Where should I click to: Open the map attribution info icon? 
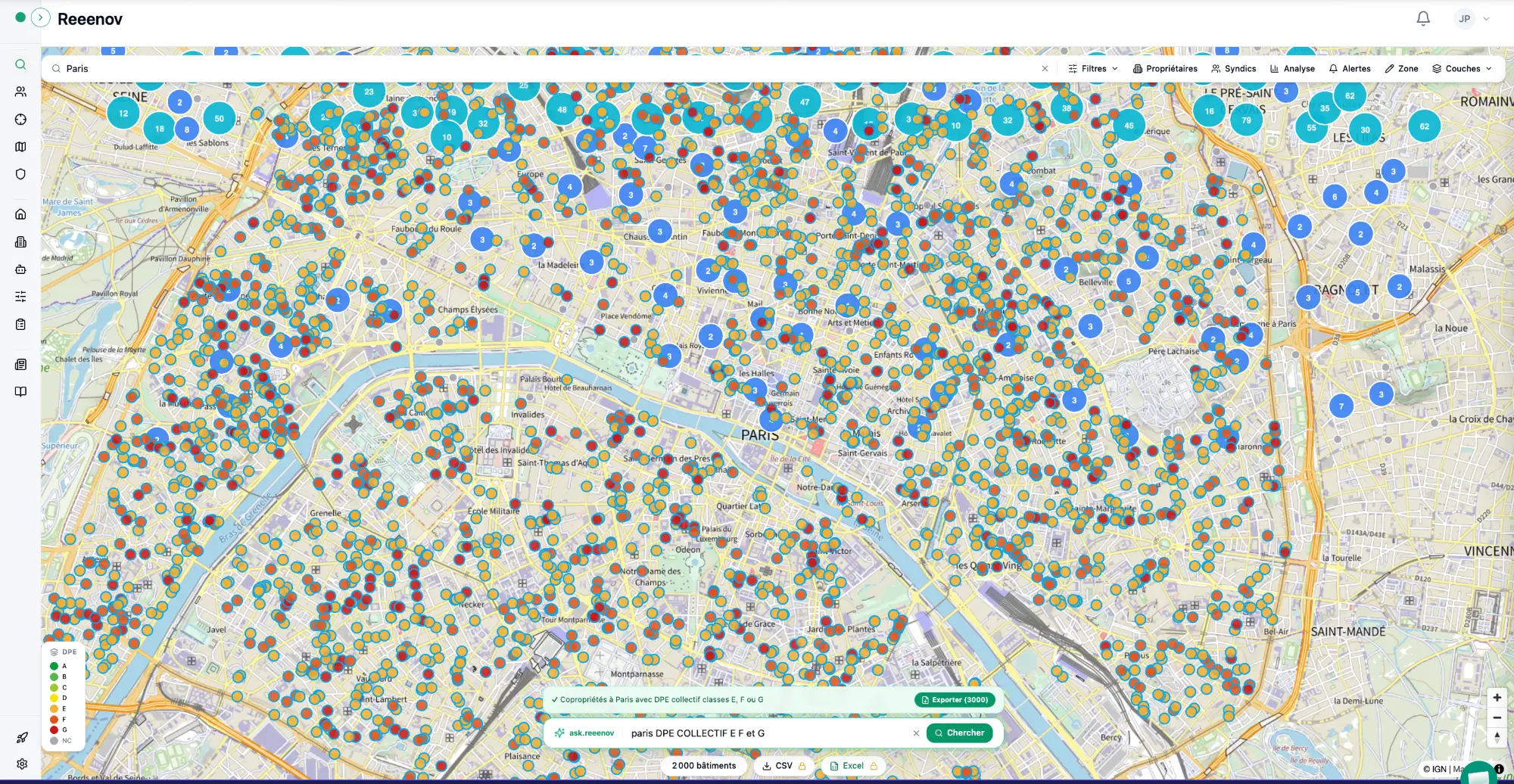click(1499, 769)
